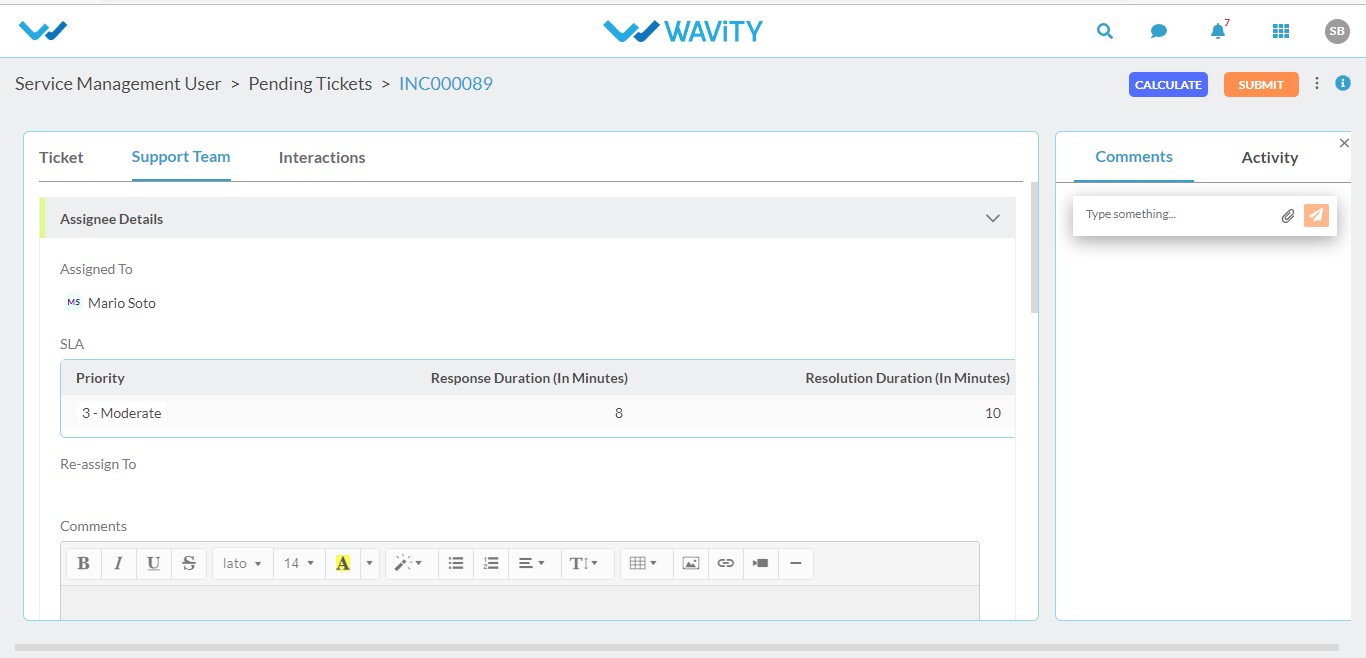Image resolution: width=1366 pixels, height=658 pixels.
Task: Click the response duration value 8
Action: click(x=619, y=413)
